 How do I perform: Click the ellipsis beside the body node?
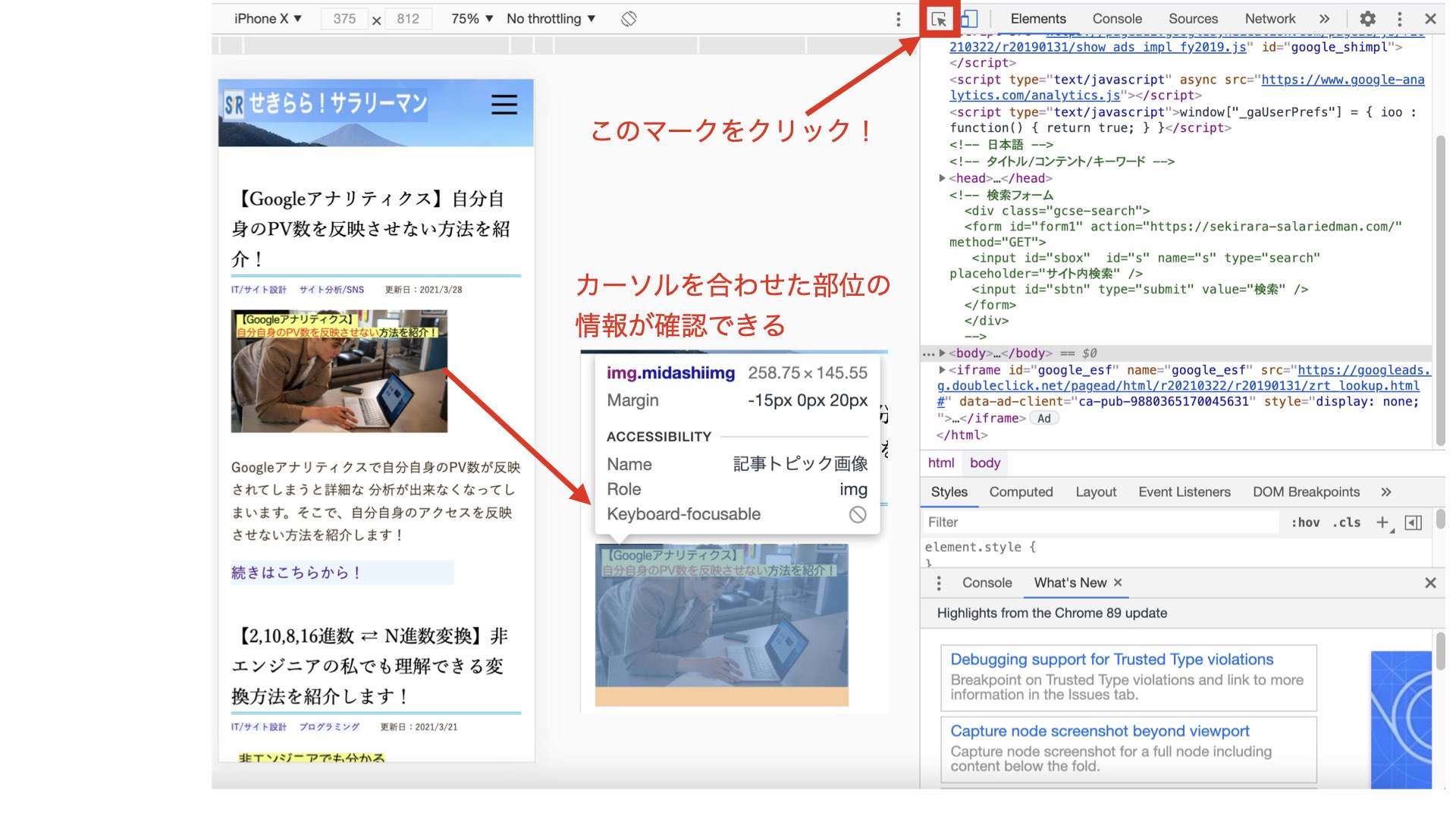(x=928, y=353)
